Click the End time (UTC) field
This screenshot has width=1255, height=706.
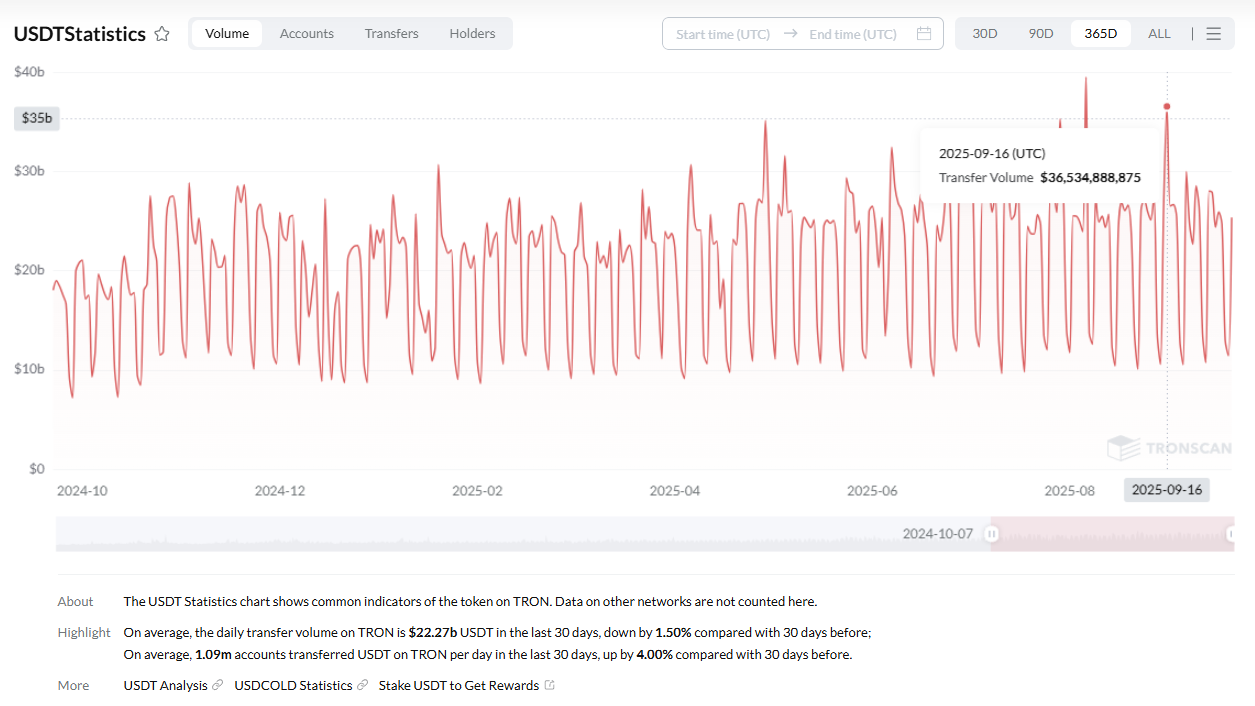(x=852, y=34)
